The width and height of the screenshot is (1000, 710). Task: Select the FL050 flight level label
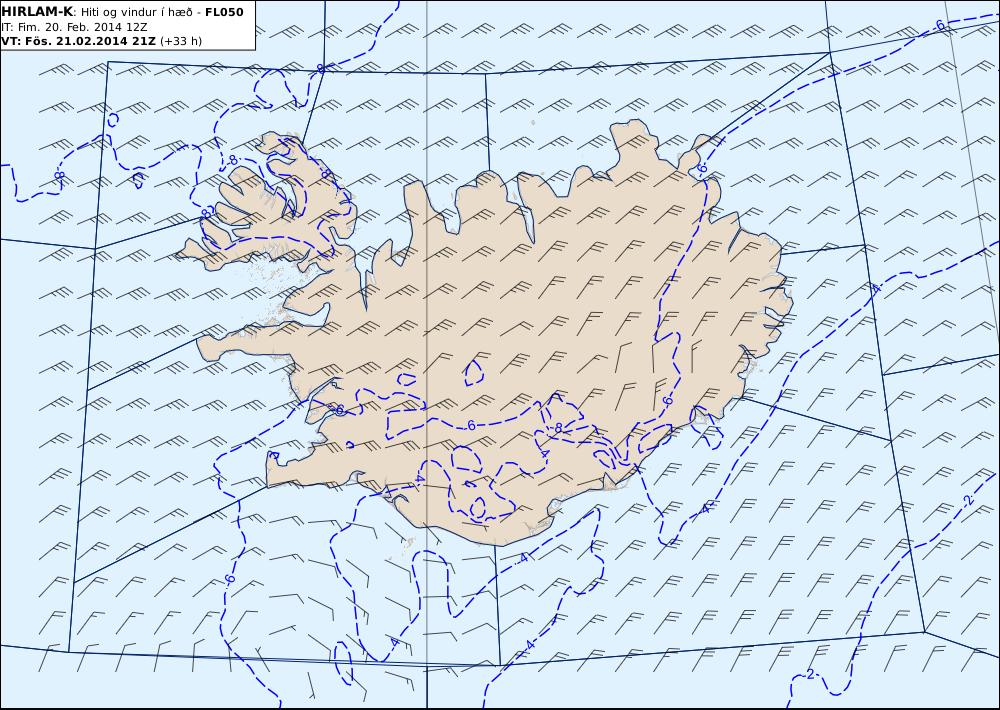point(224,12)
